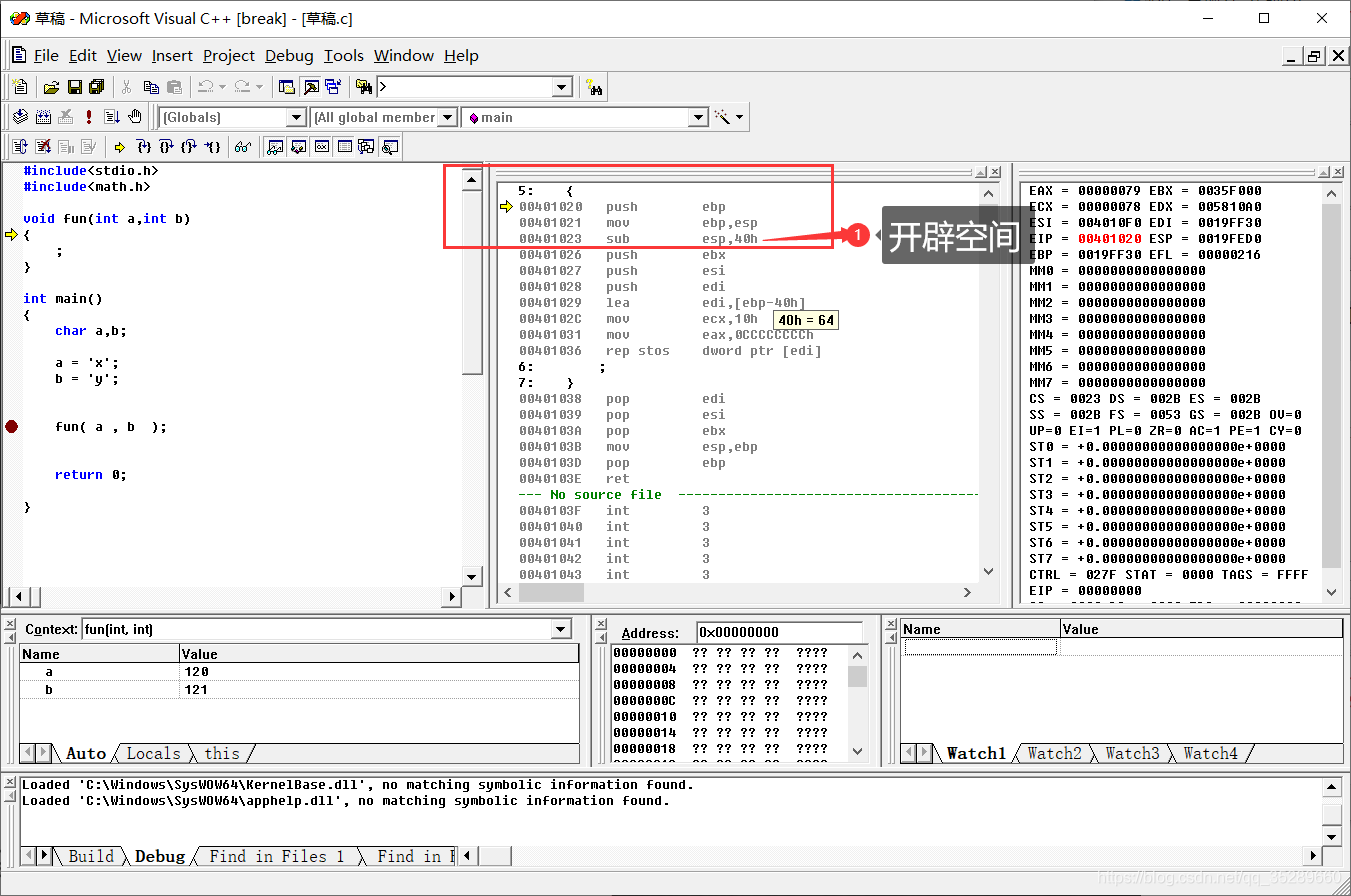Expand the Redo history dropdown arrow

pos(259,87)
